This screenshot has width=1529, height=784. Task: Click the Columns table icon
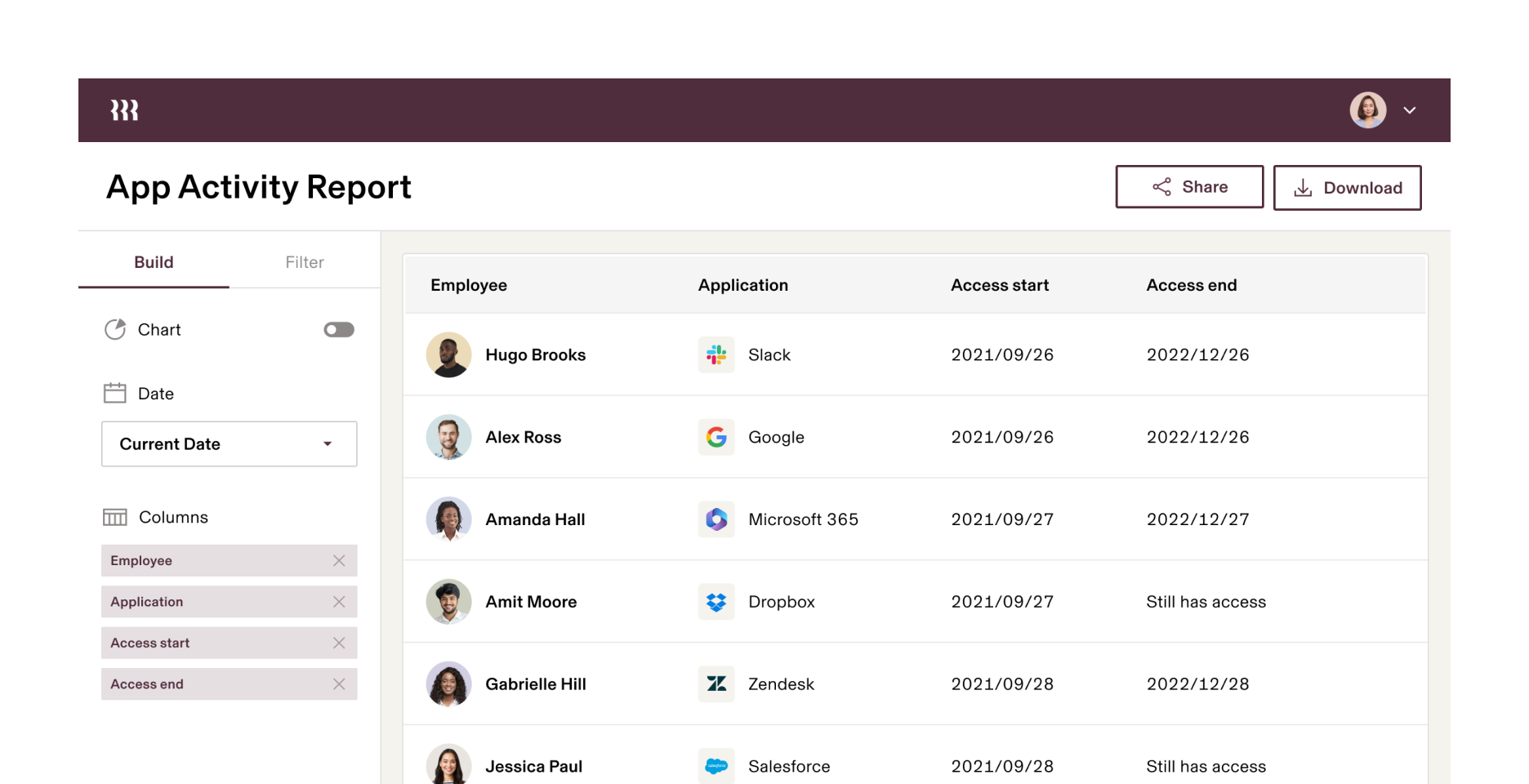pos(115,517)
